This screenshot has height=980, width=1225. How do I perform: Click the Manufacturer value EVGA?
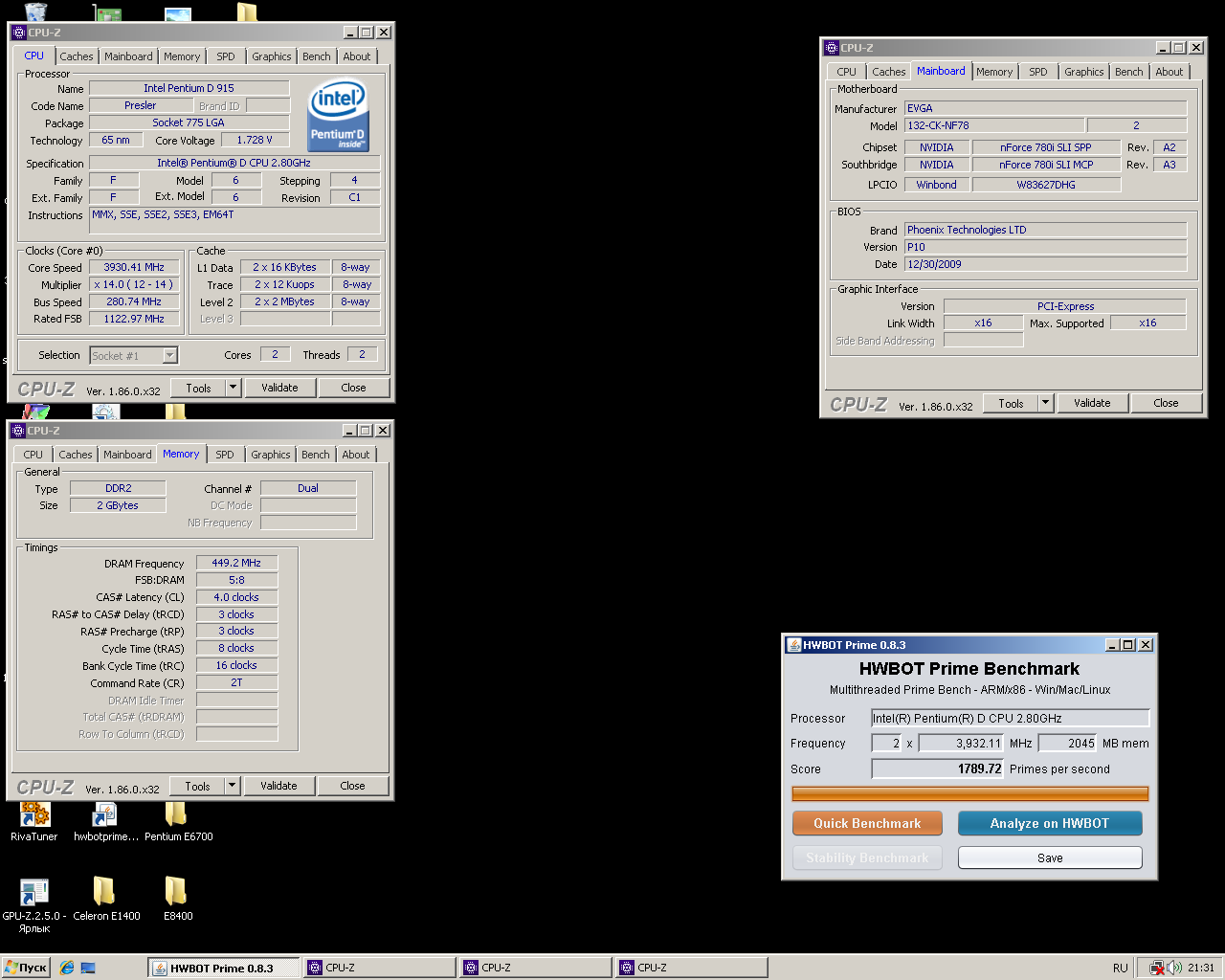pos(1046,108)
